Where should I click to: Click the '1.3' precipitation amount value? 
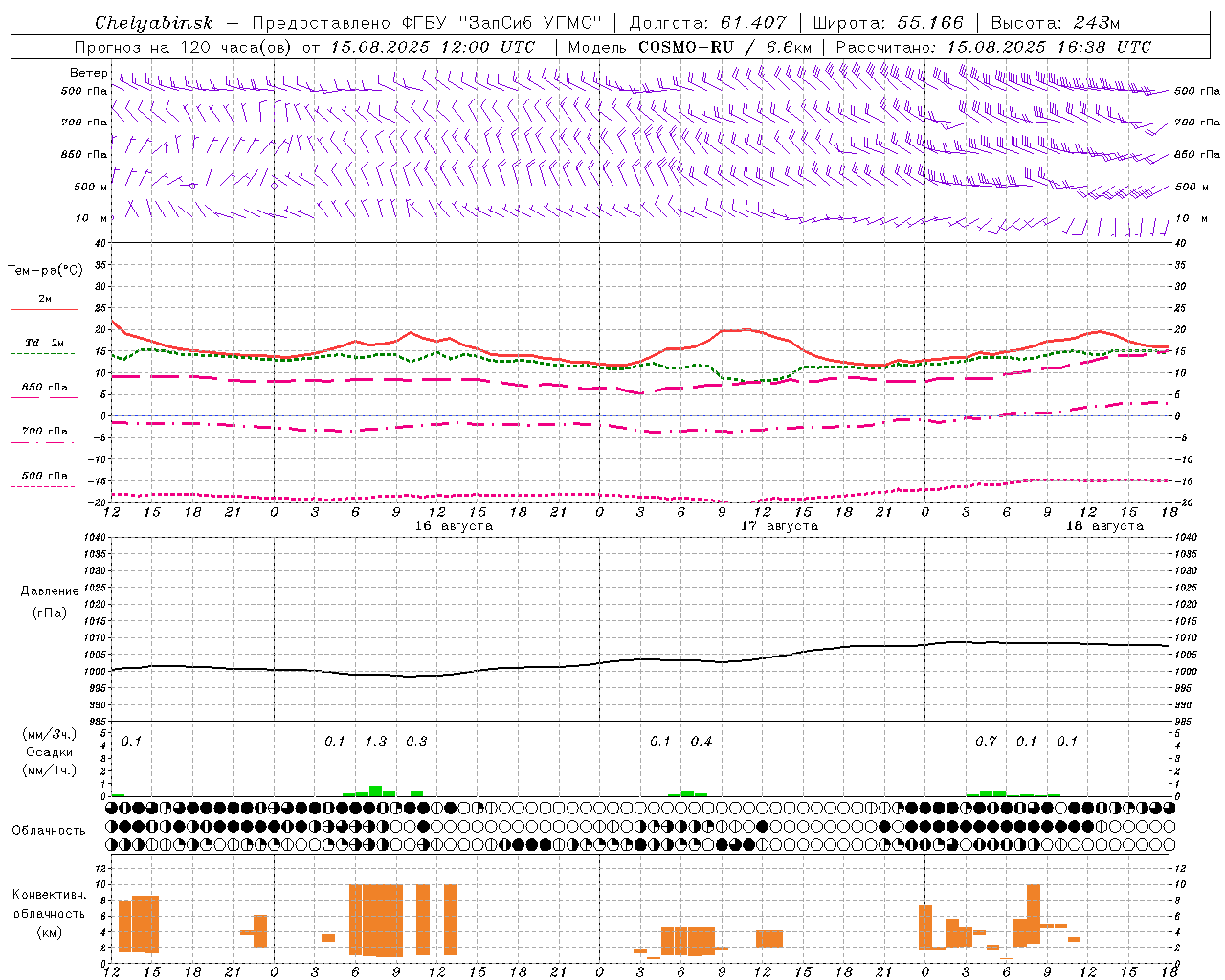point(376,742)
